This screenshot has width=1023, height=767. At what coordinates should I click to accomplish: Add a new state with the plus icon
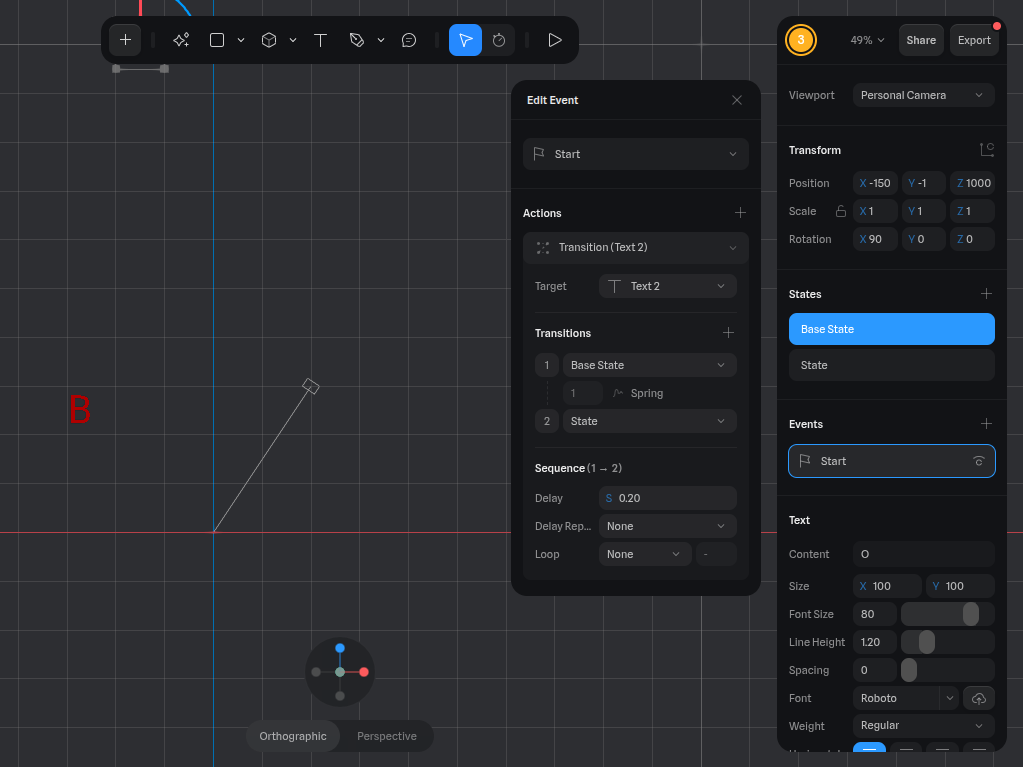click(986, 294)
